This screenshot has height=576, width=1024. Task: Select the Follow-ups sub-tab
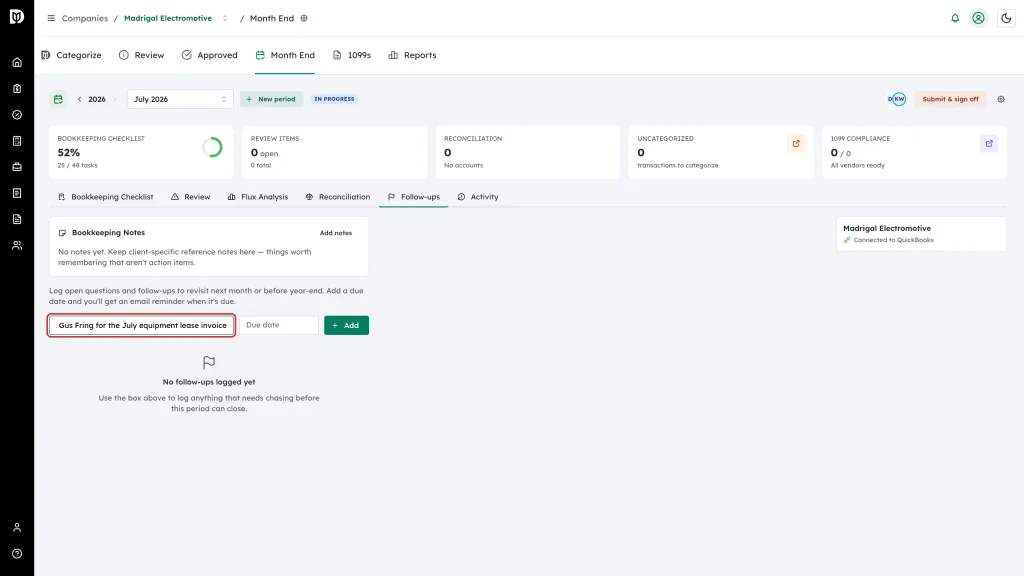(413, 197)
